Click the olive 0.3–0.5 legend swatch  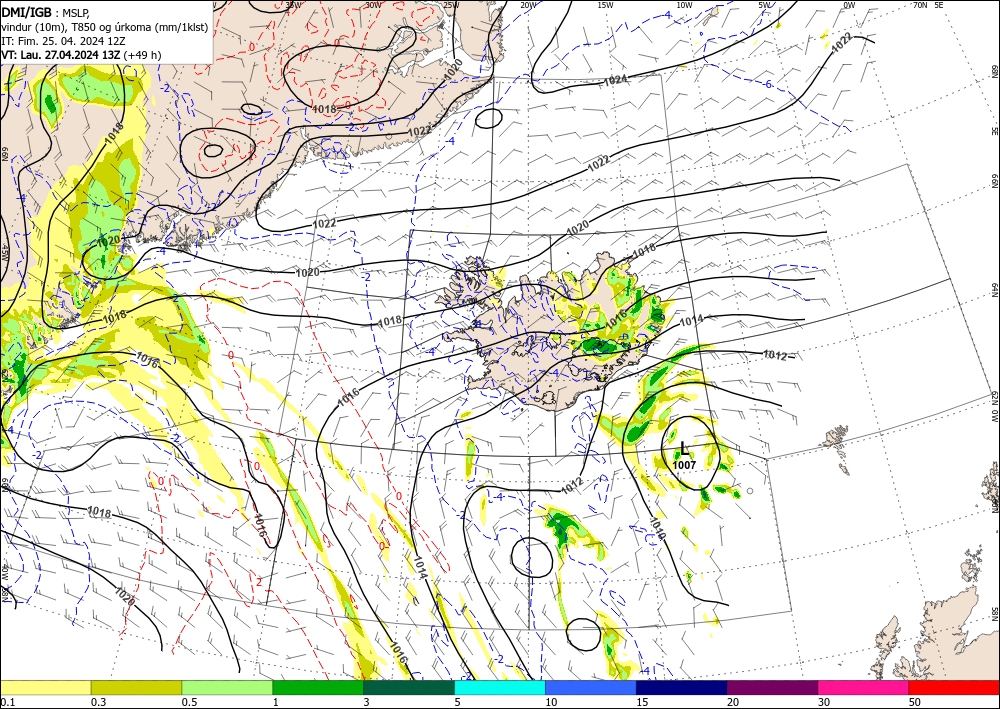tap(136, 687)
